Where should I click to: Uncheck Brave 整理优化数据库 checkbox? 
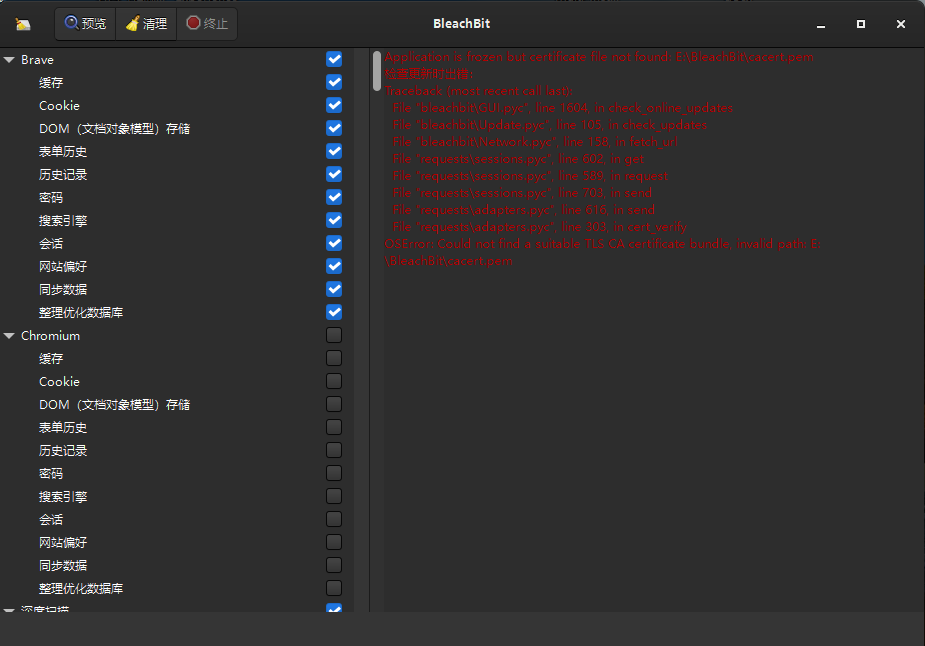334,312
